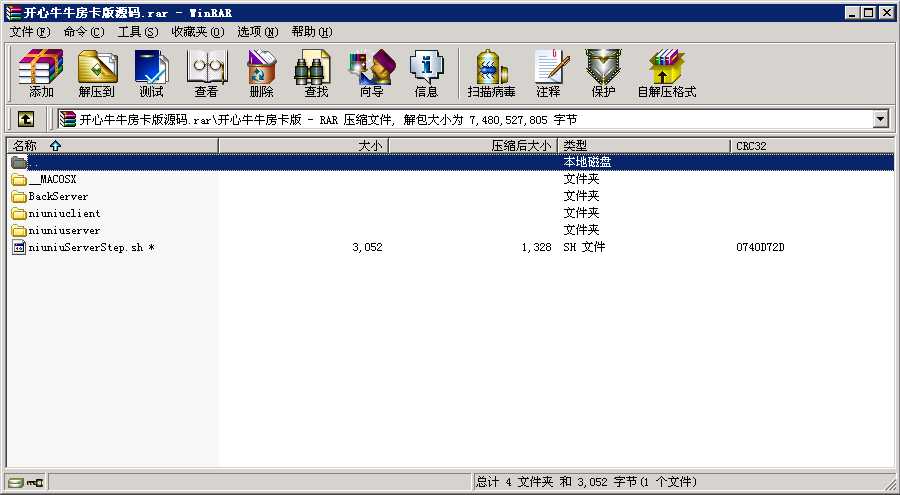Select the parent folder '..' row icon
The height and width of the screenshot is (495, 900).
19,162
